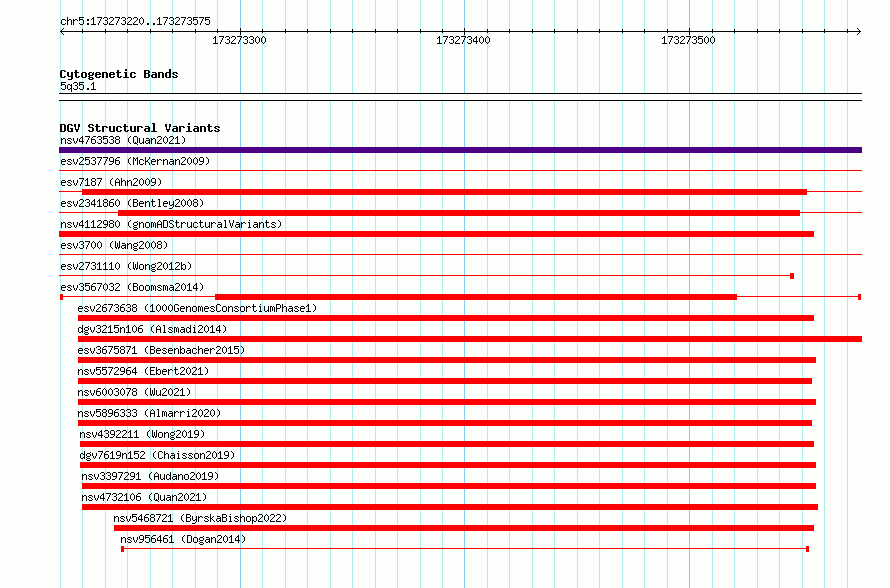Click the thin line of nsv956461 (Dogan2014)
Image resolution: width=890 pixels, height=588 pixels.
[465, 549]
